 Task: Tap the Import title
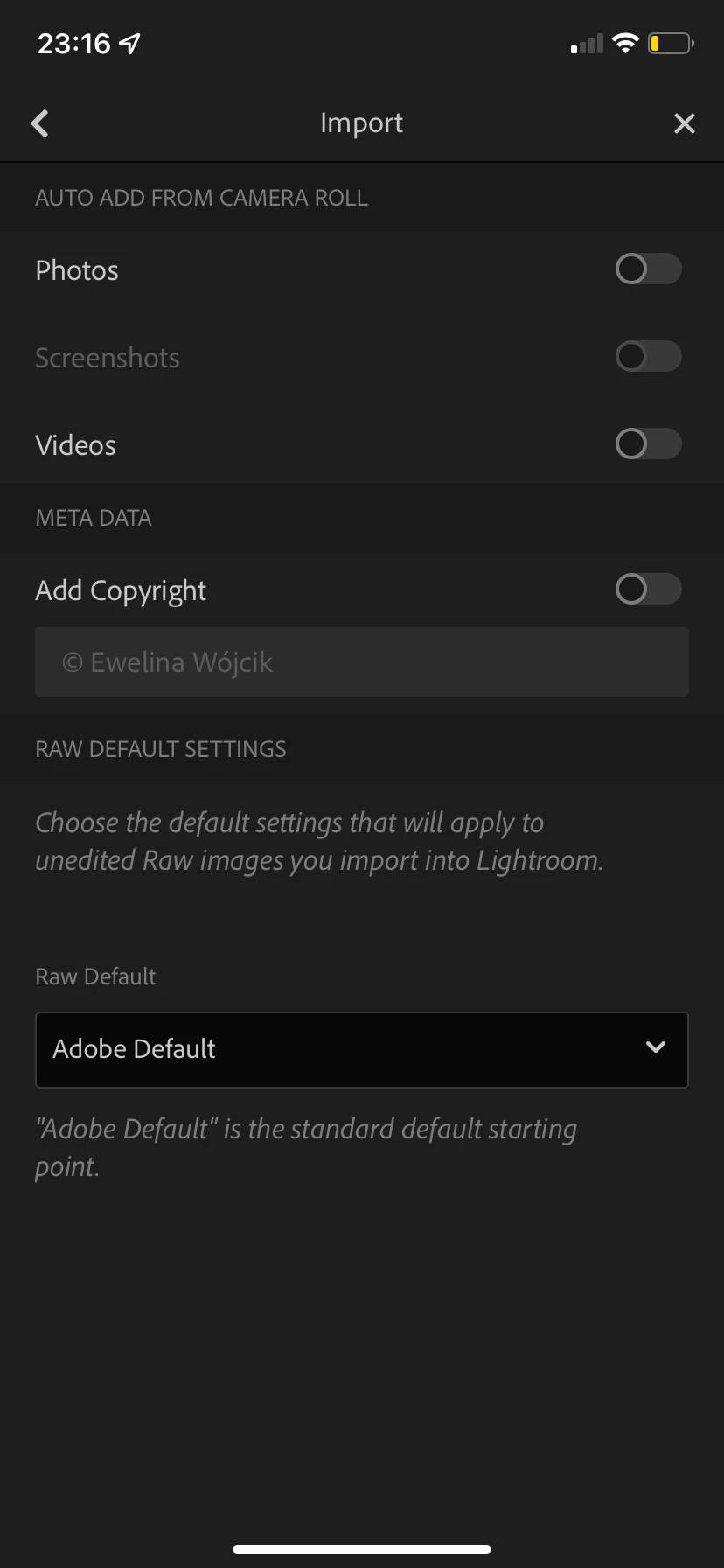point(361,123)
